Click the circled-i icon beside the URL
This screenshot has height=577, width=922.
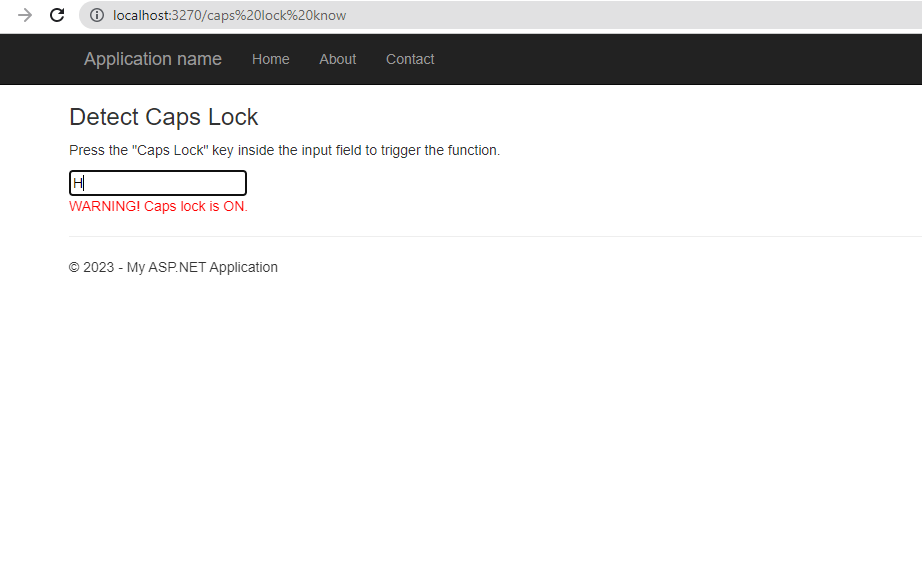[95, 15]
